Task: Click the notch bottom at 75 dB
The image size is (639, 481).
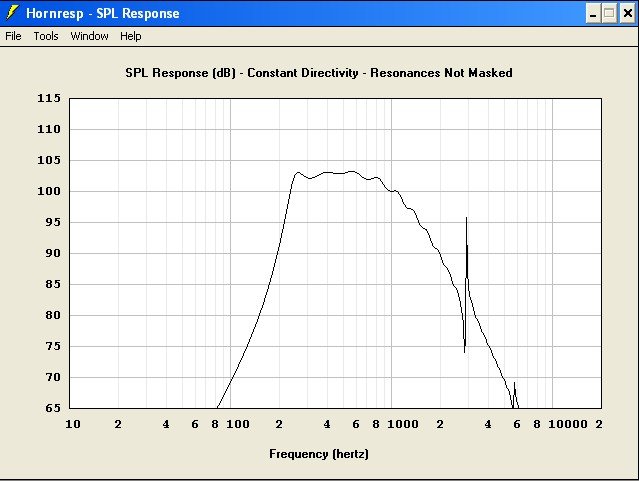Action: click(464, 350)
